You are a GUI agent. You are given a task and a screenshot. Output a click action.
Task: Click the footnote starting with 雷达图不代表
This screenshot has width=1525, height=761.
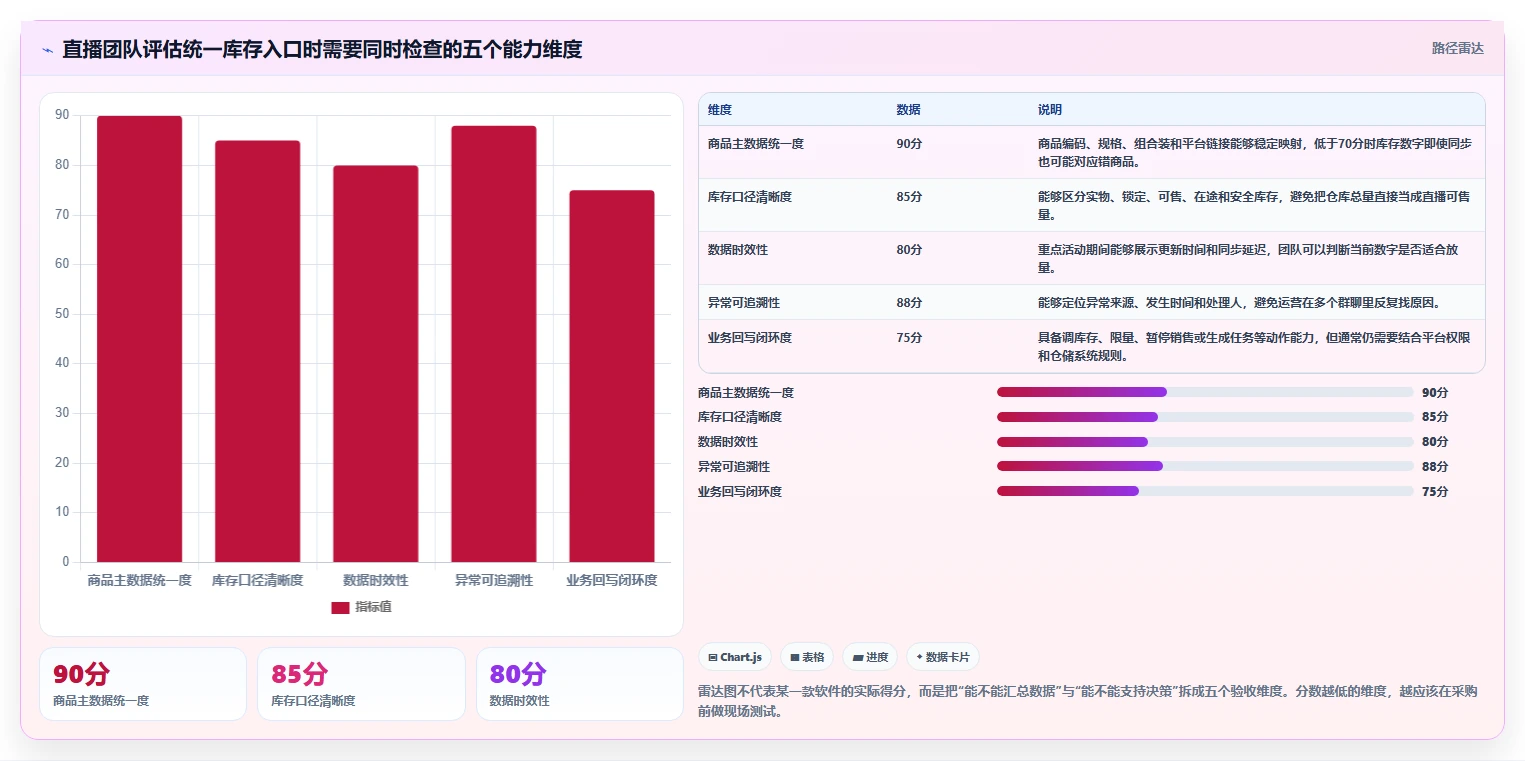(x=1088, y=702)
